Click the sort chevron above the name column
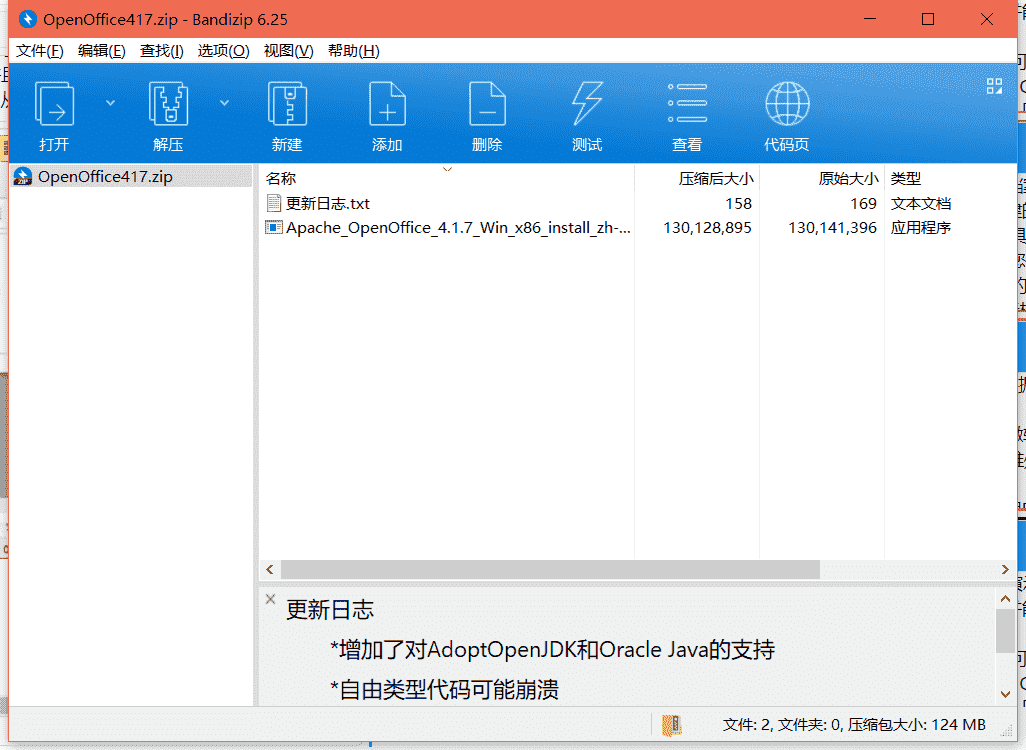Viewport: 1026px width, 750px height. click(x=448, y=170)
